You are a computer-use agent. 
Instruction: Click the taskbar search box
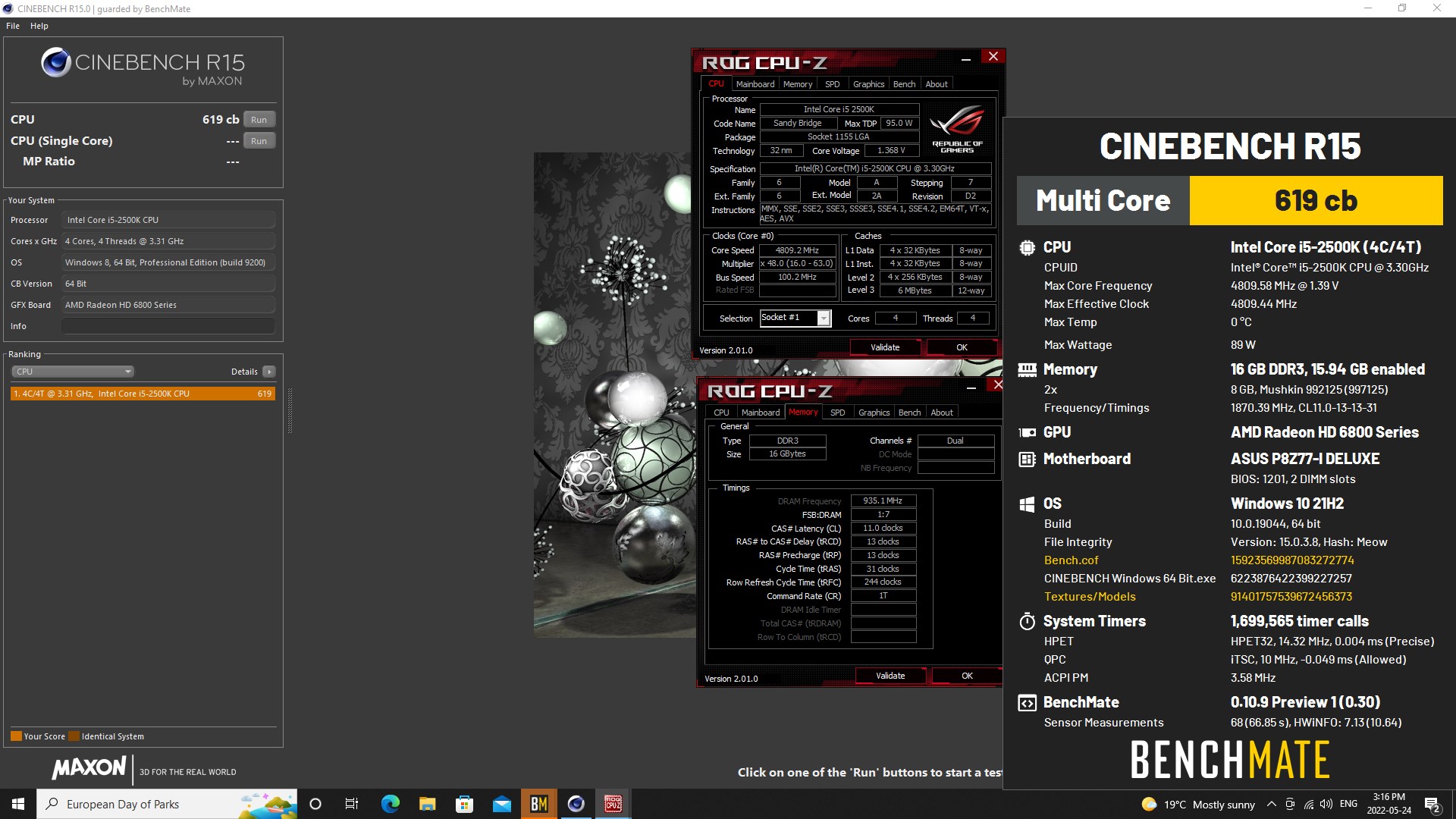click(167, 804)
